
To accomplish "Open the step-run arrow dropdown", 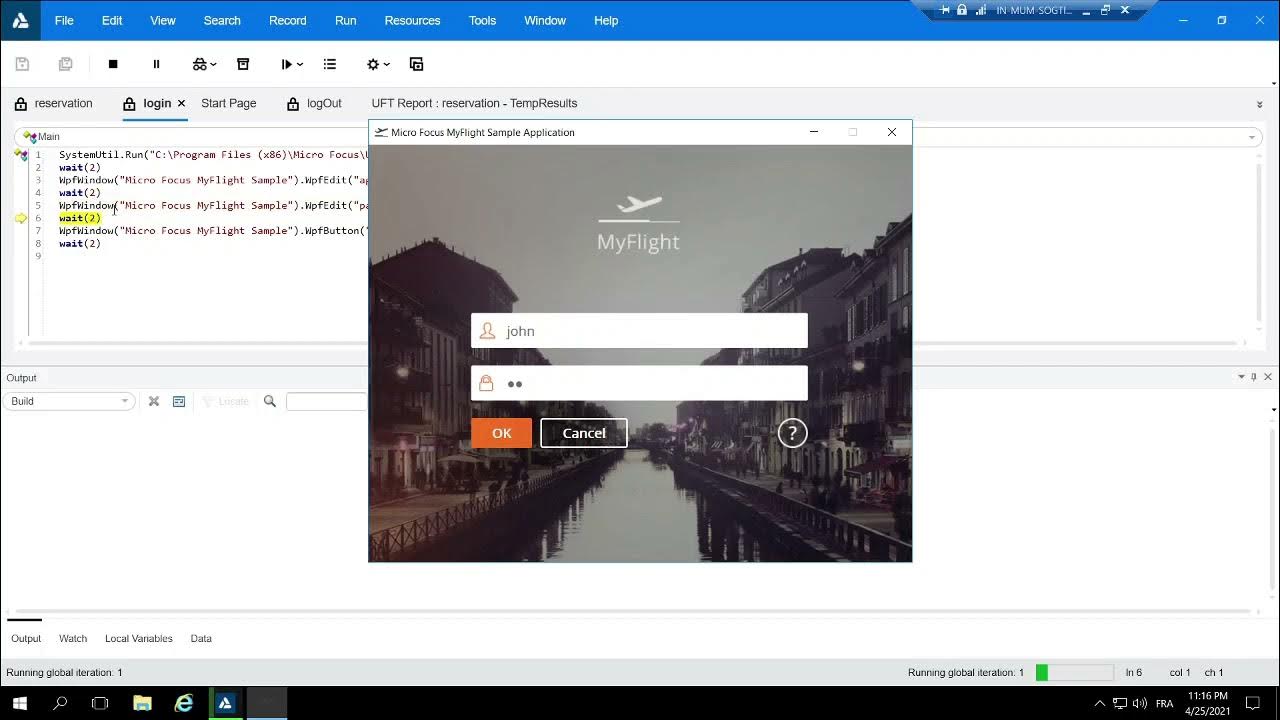I will pos(292,64).
